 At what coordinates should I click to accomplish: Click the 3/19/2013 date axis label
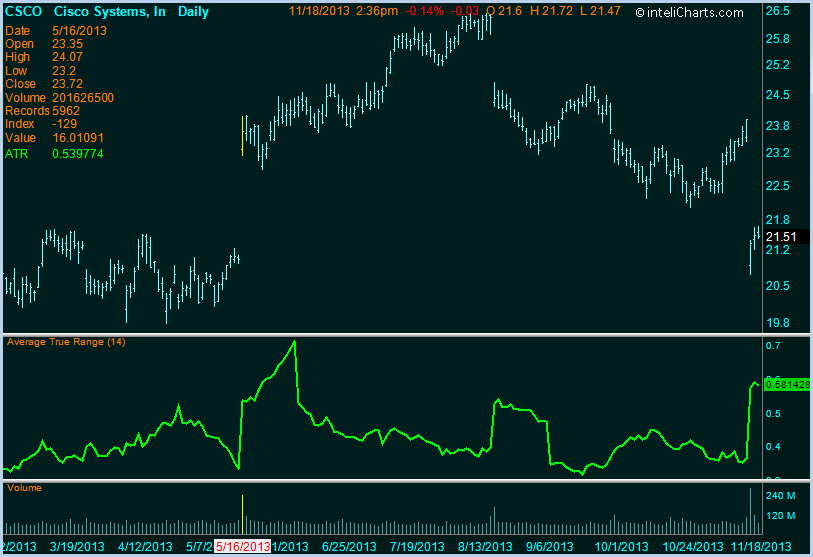pos(77,547)
